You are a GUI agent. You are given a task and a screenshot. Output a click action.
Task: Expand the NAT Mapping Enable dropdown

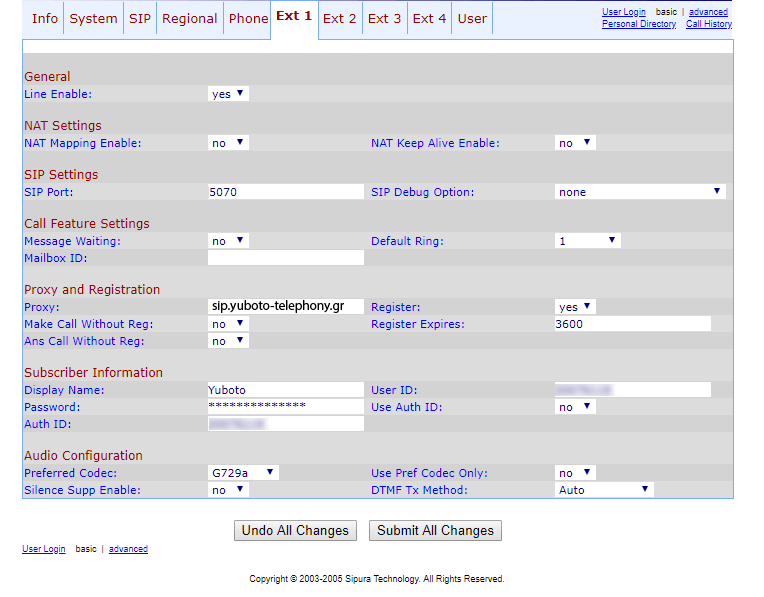coord(228,143)
